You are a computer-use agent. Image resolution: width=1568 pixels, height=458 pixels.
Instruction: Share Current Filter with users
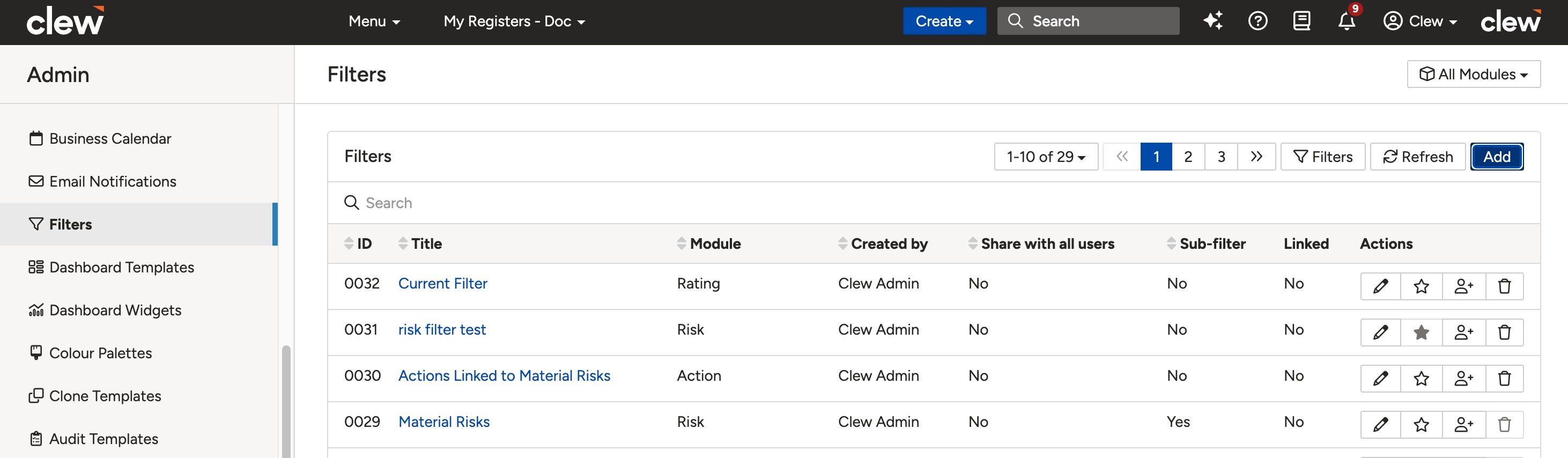point(1464,286)
